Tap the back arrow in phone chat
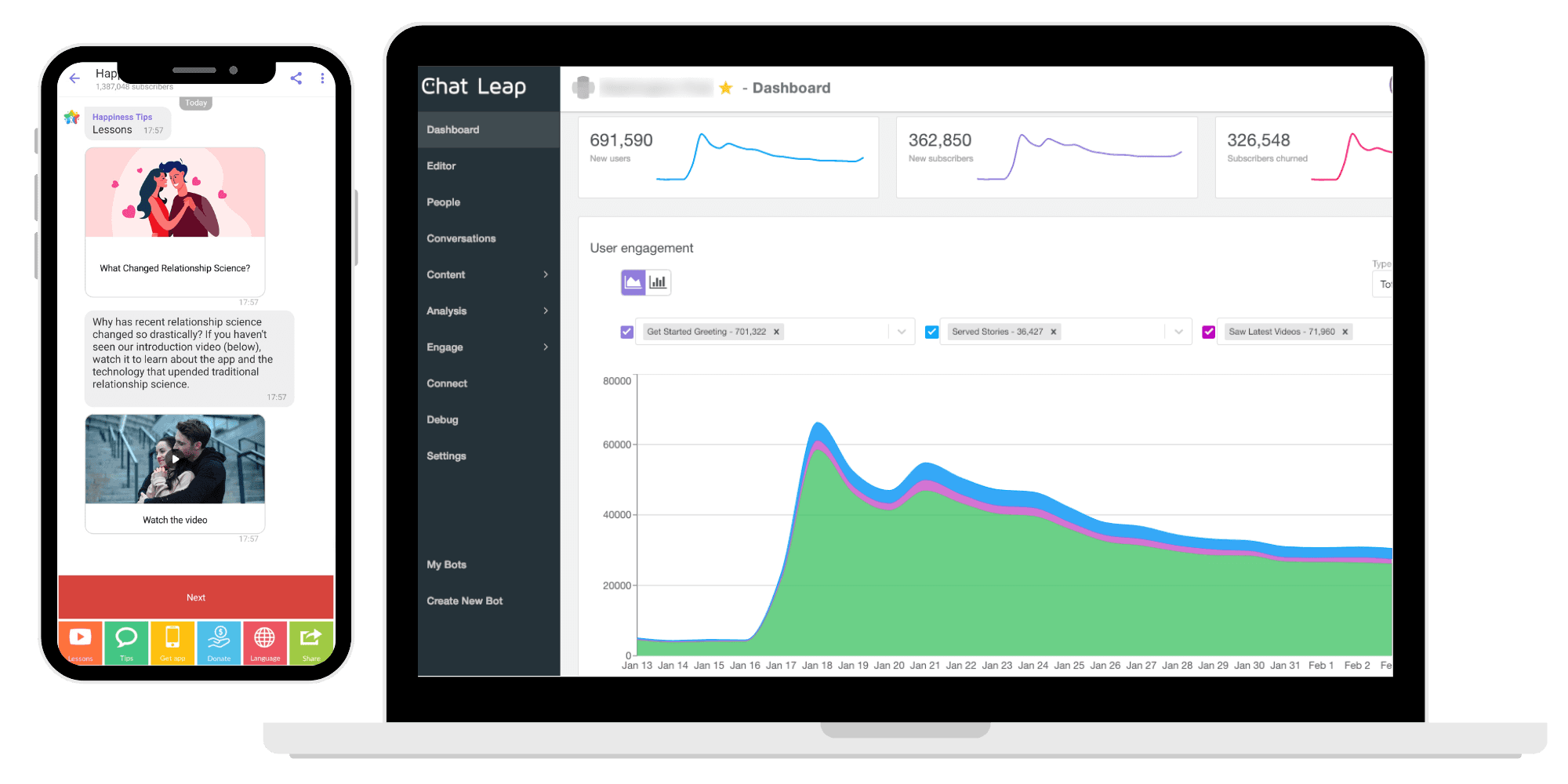 (x=74, y=78)
